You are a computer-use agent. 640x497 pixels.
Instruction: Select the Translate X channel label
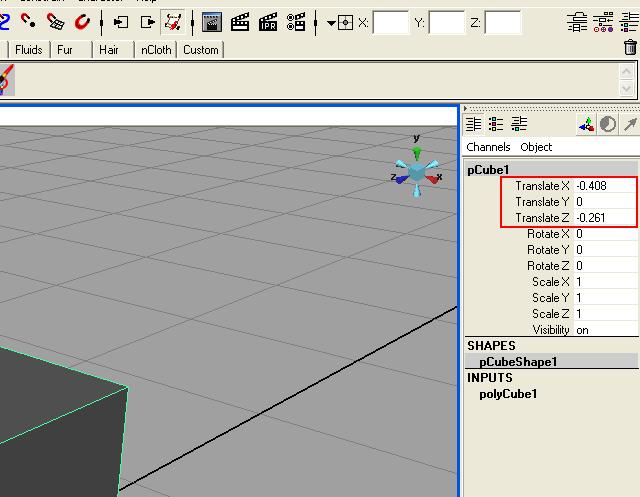pos(542,186)
